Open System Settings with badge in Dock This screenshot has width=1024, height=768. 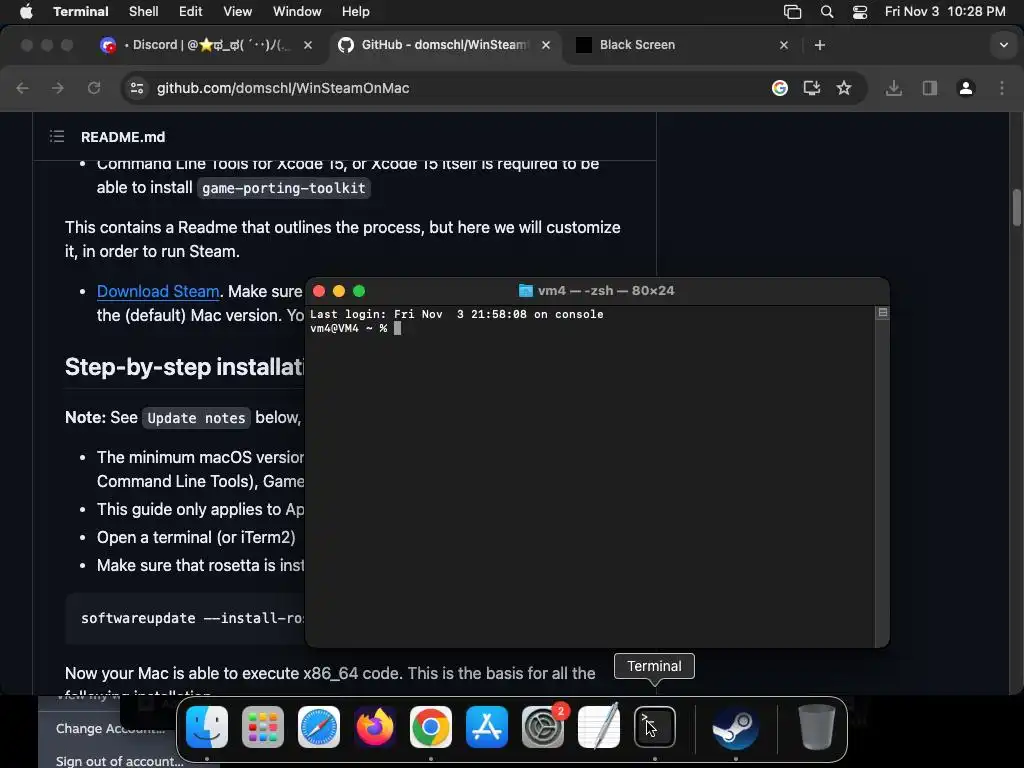[543, 727]
